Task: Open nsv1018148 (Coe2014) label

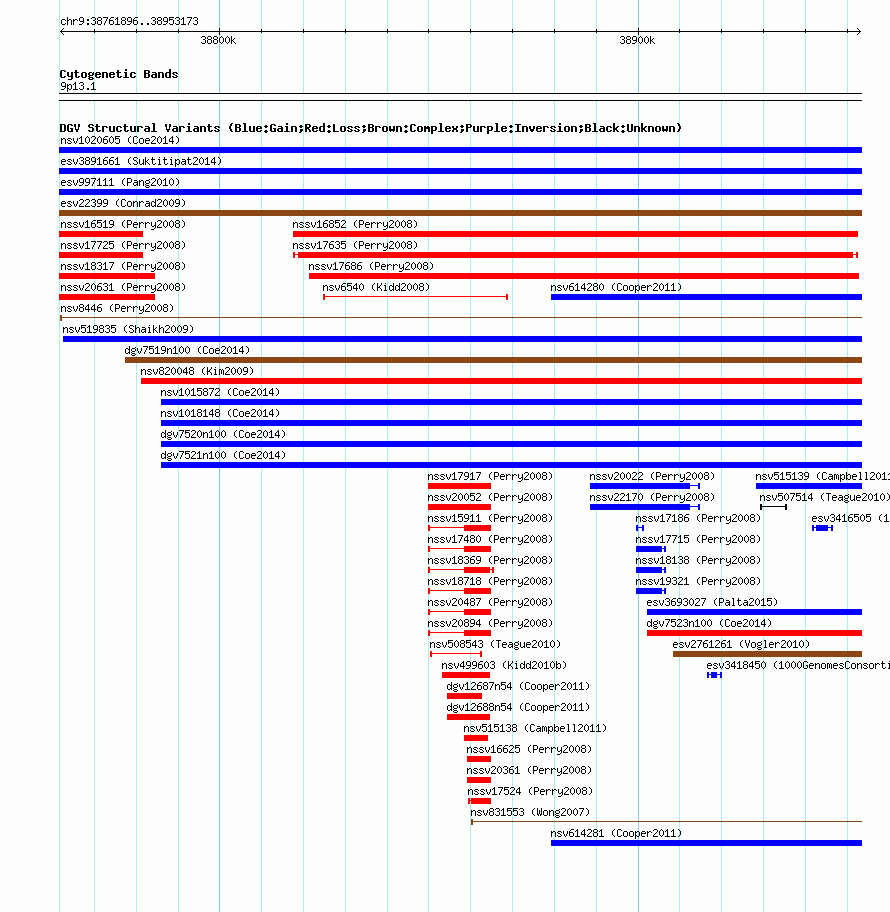Action: tap(220, 412)
